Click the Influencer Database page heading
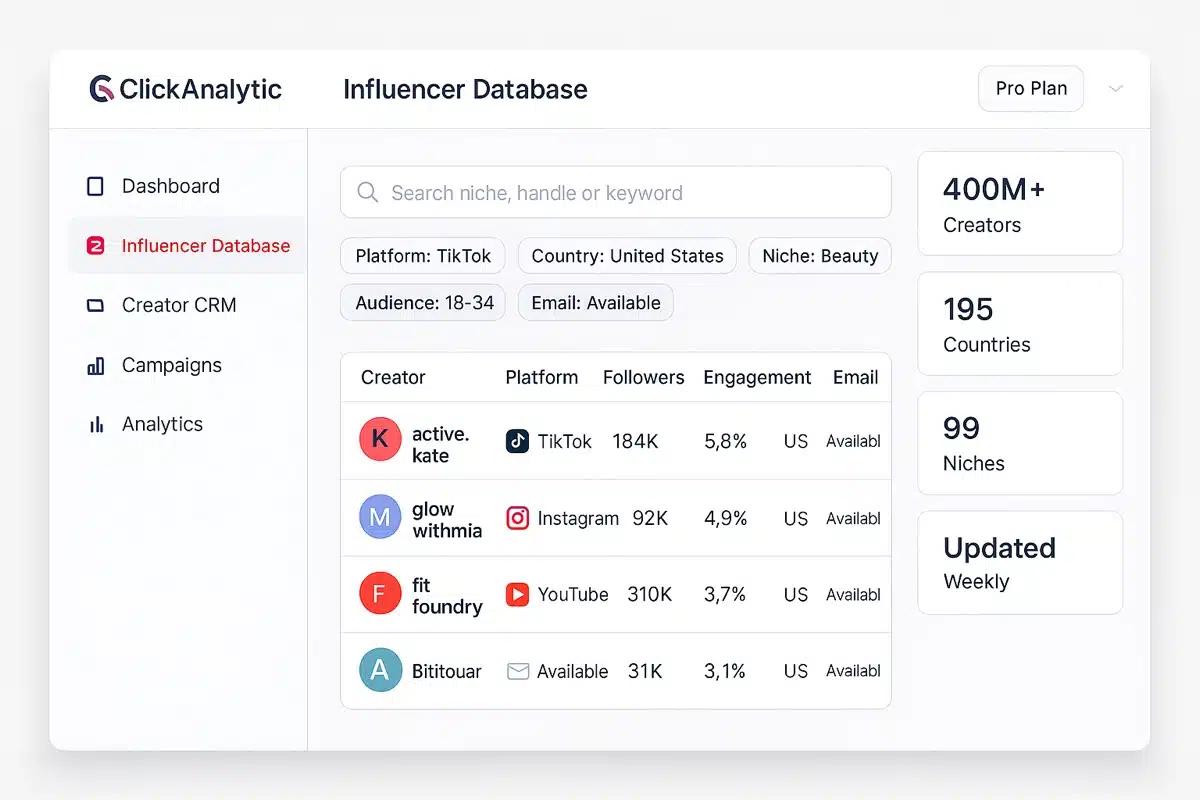Image resolution: width=1200 pixels, height=800 pixels. point(465,89)
